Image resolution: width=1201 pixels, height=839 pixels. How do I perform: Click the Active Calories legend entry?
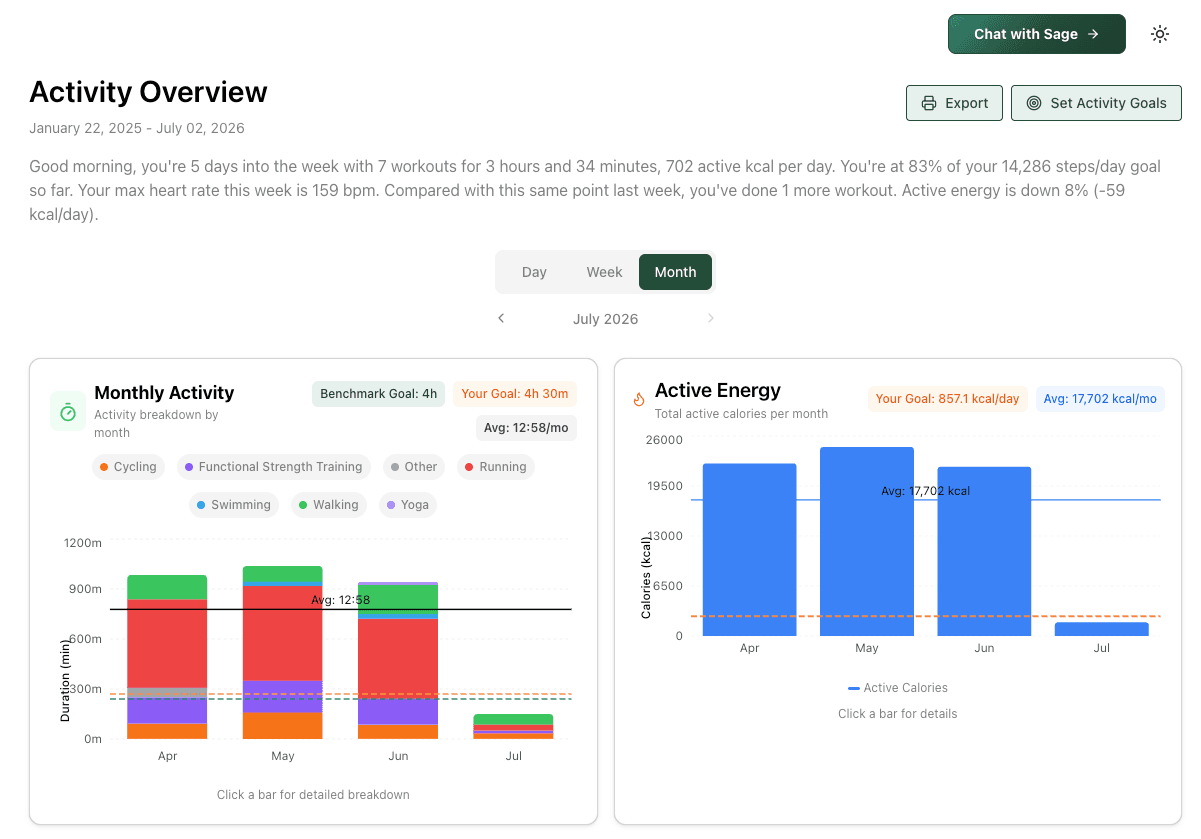click(x=898, y=688)
